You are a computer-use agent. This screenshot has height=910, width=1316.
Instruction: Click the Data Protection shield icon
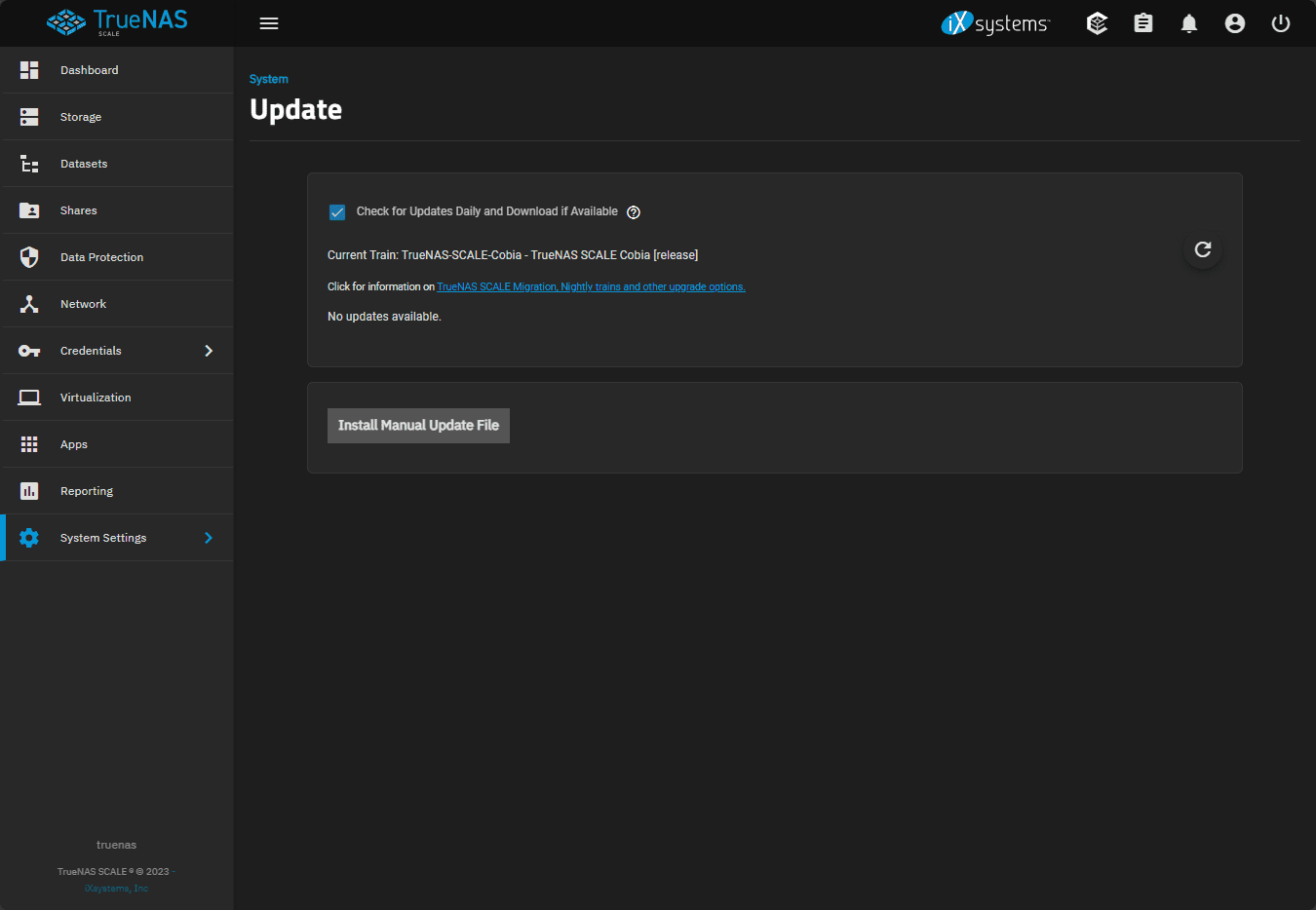[29, 257]
